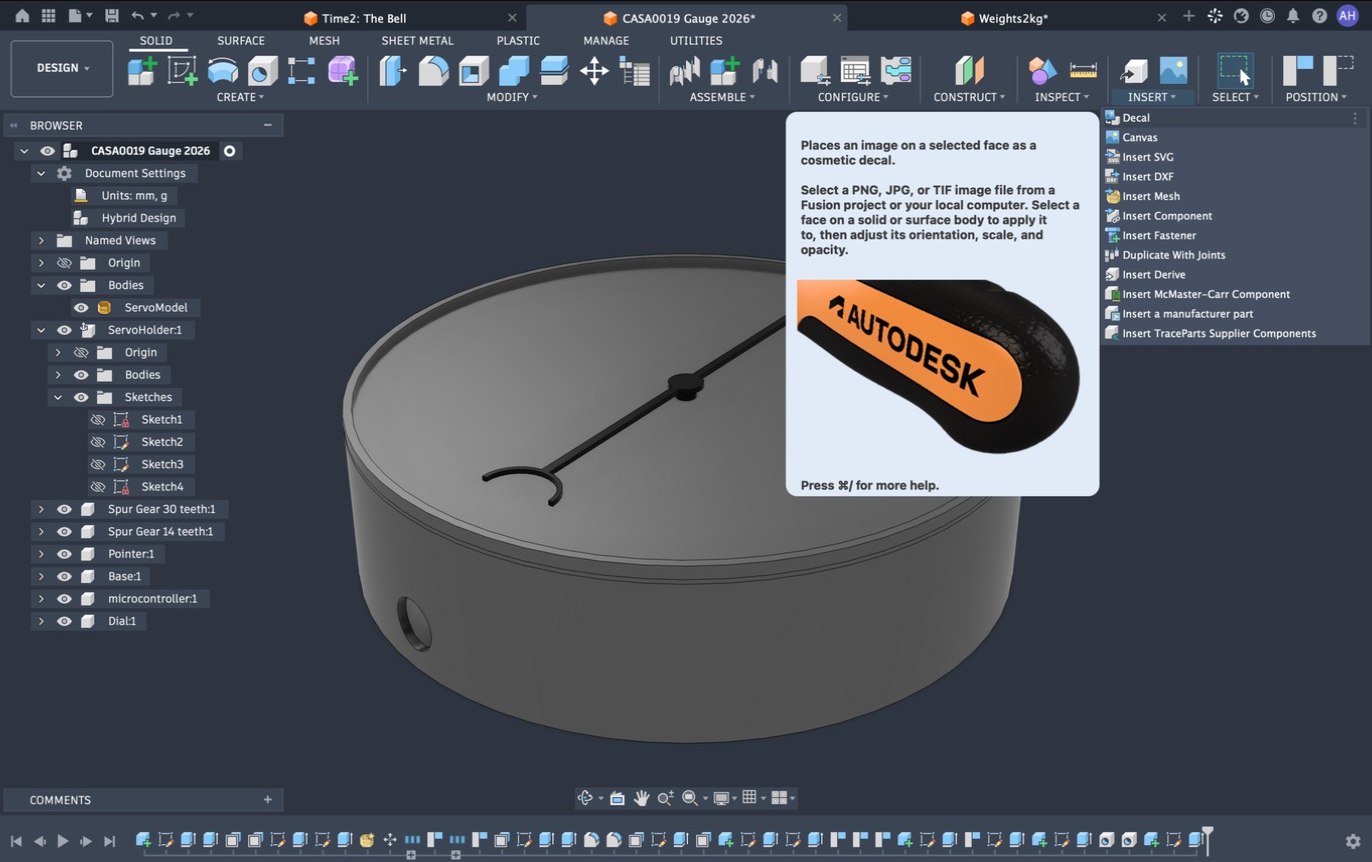Click the Create Sketch icon

click(182, 70)
